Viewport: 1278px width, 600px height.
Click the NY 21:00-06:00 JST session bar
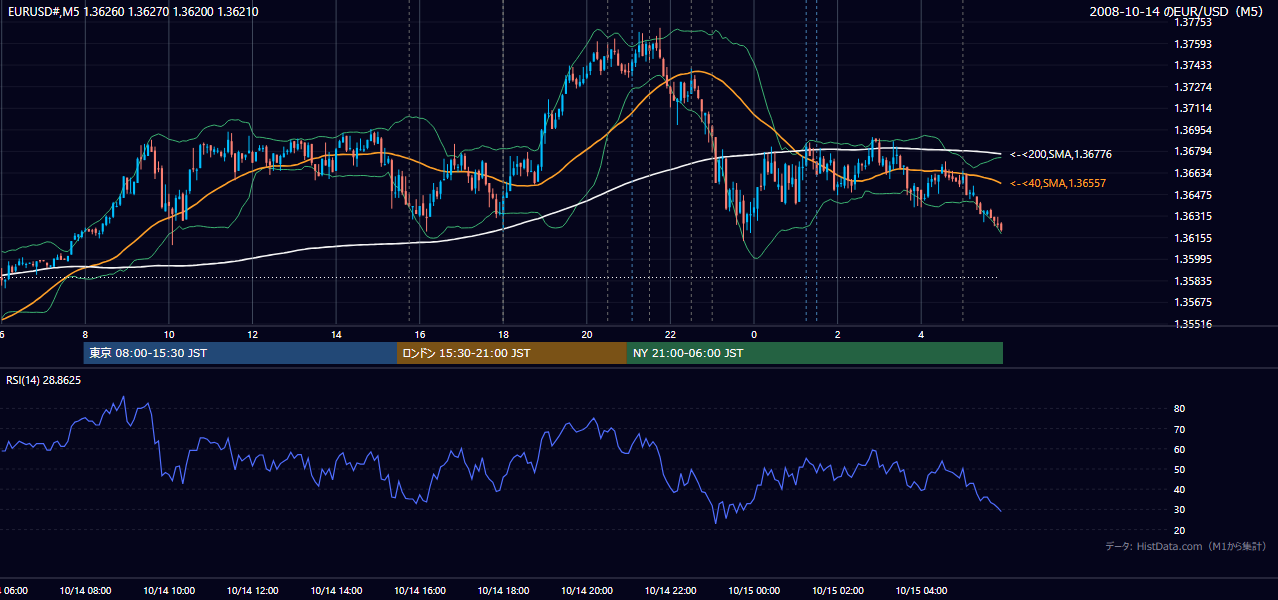coord(815,353)
